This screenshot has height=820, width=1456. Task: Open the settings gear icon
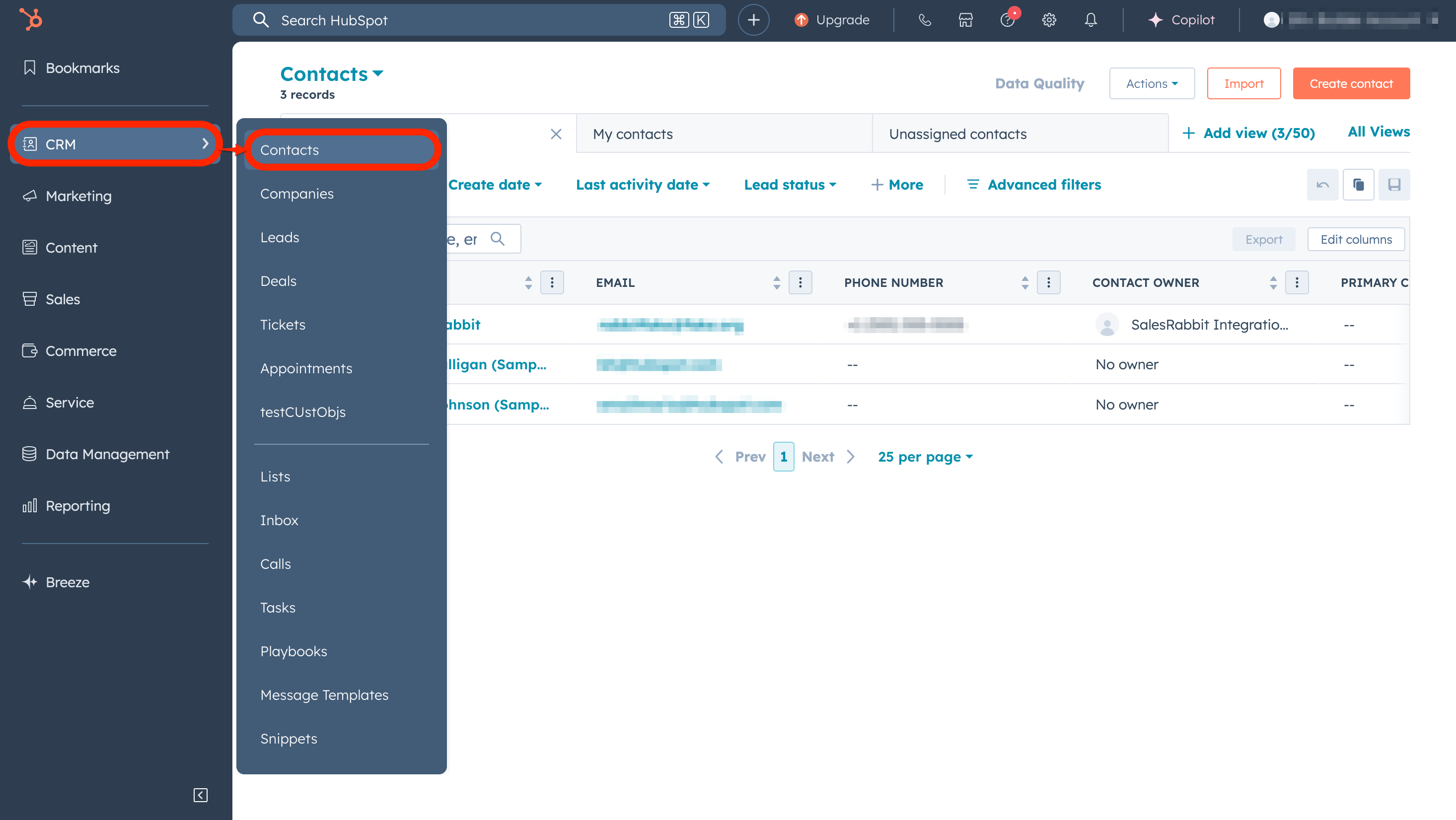1049,20
